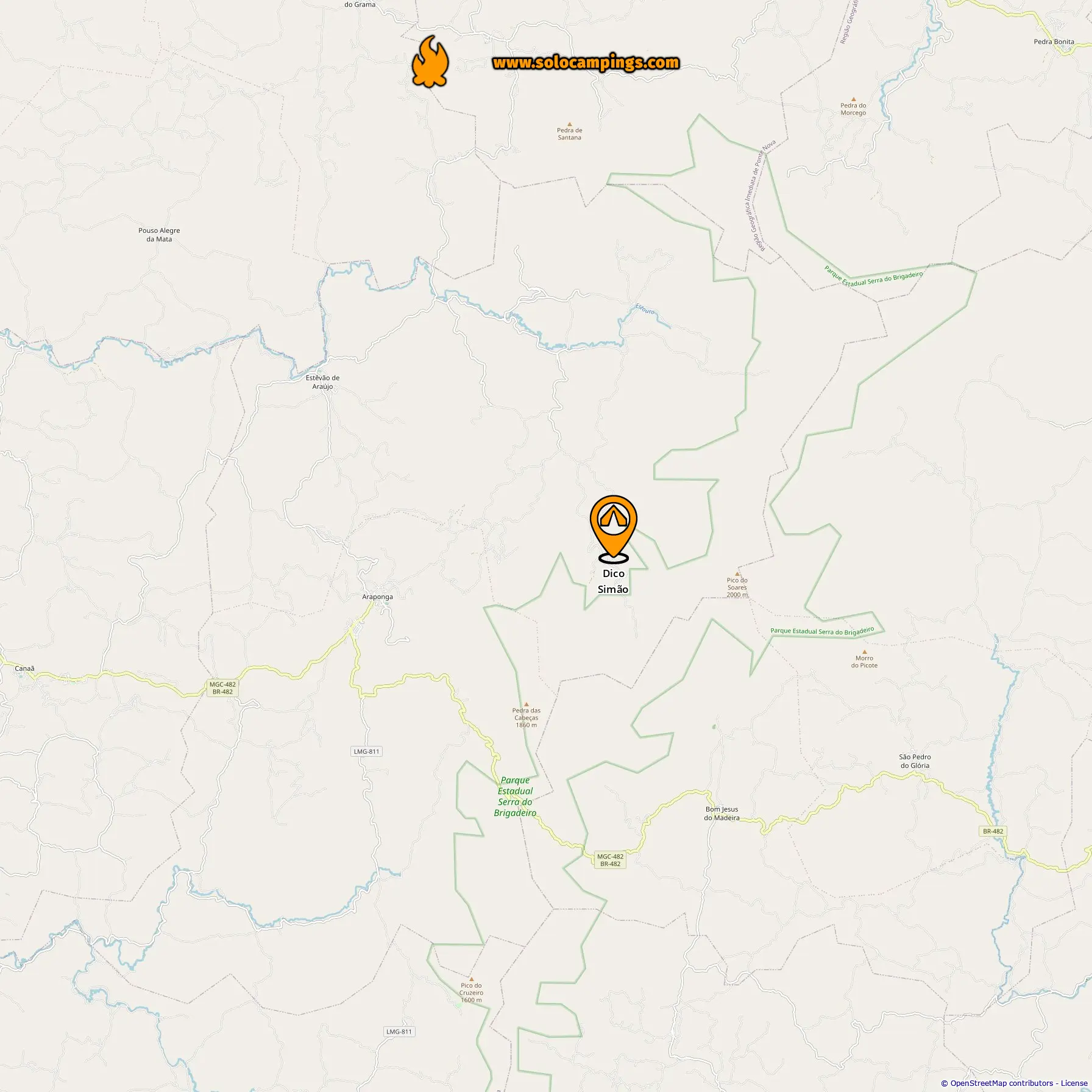Image resolution: width=1092 pixels, height=1092 pixels.
Task: Select the Araponga town label
Action: [x=377, y=597]
